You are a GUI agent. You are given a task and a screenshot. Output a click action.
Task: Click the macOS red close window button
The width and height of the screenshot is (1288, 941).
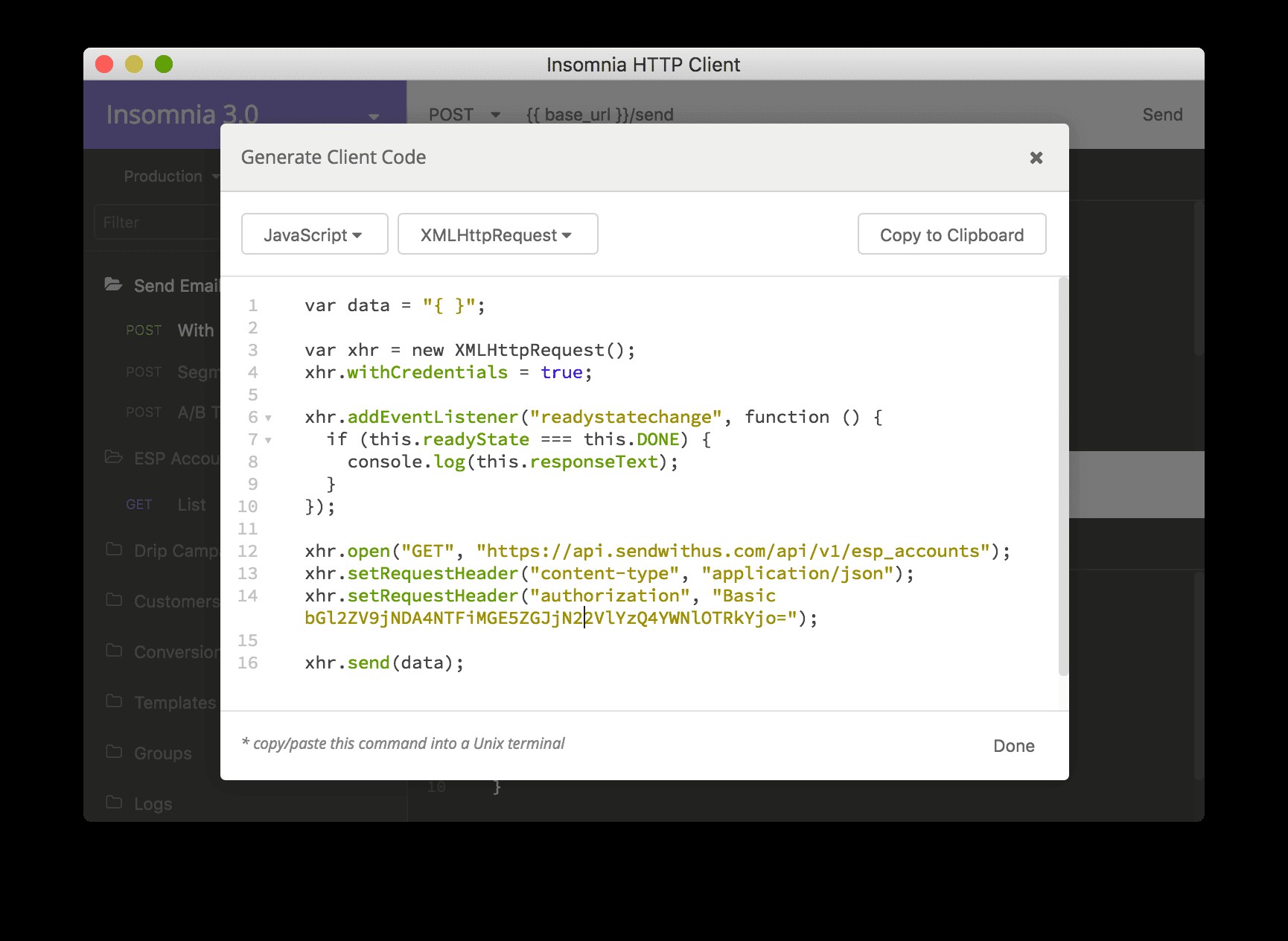(x=104, y=64)
